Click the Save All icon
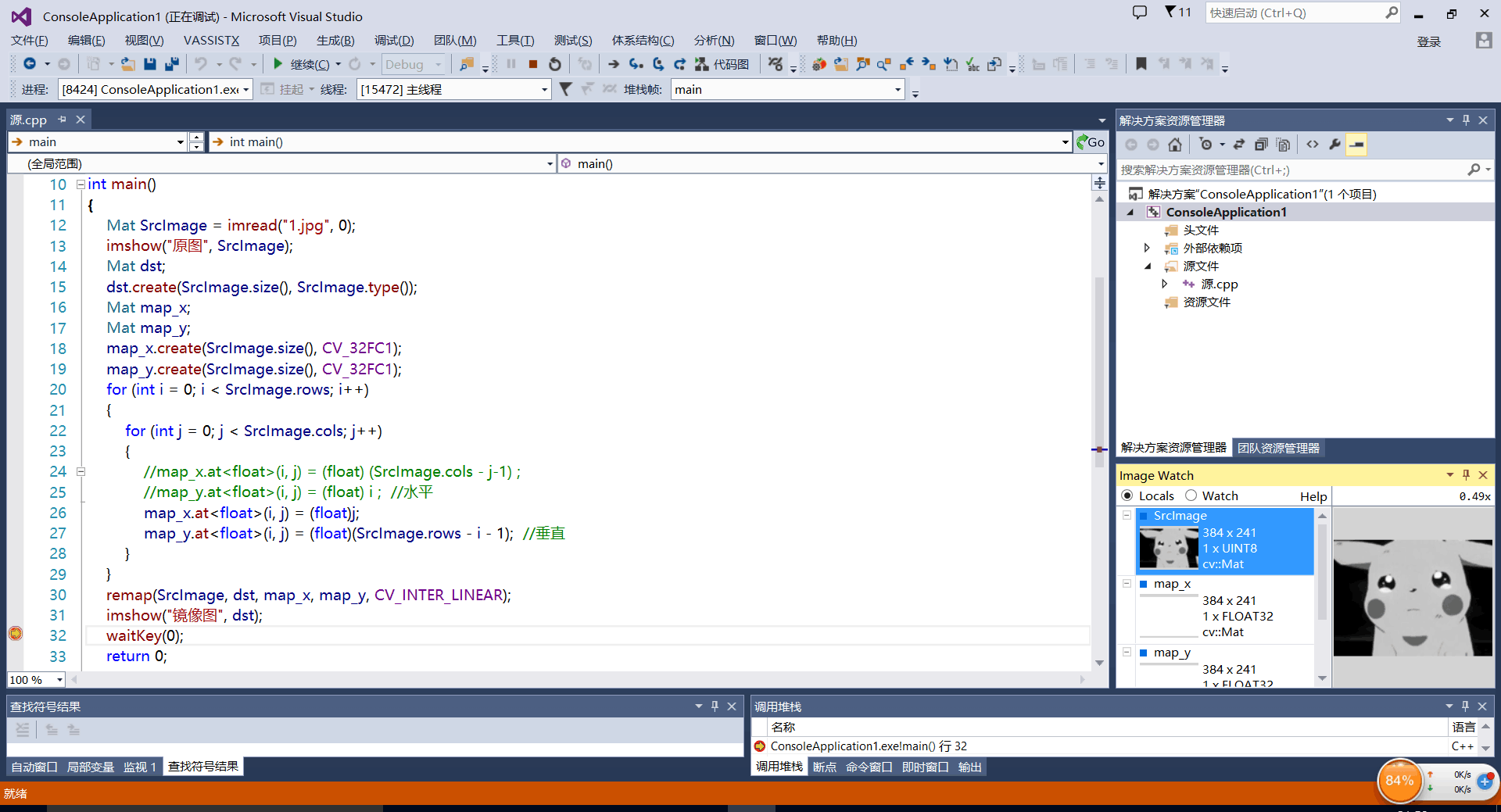The image size is (1501, 812). coord(171,64)
